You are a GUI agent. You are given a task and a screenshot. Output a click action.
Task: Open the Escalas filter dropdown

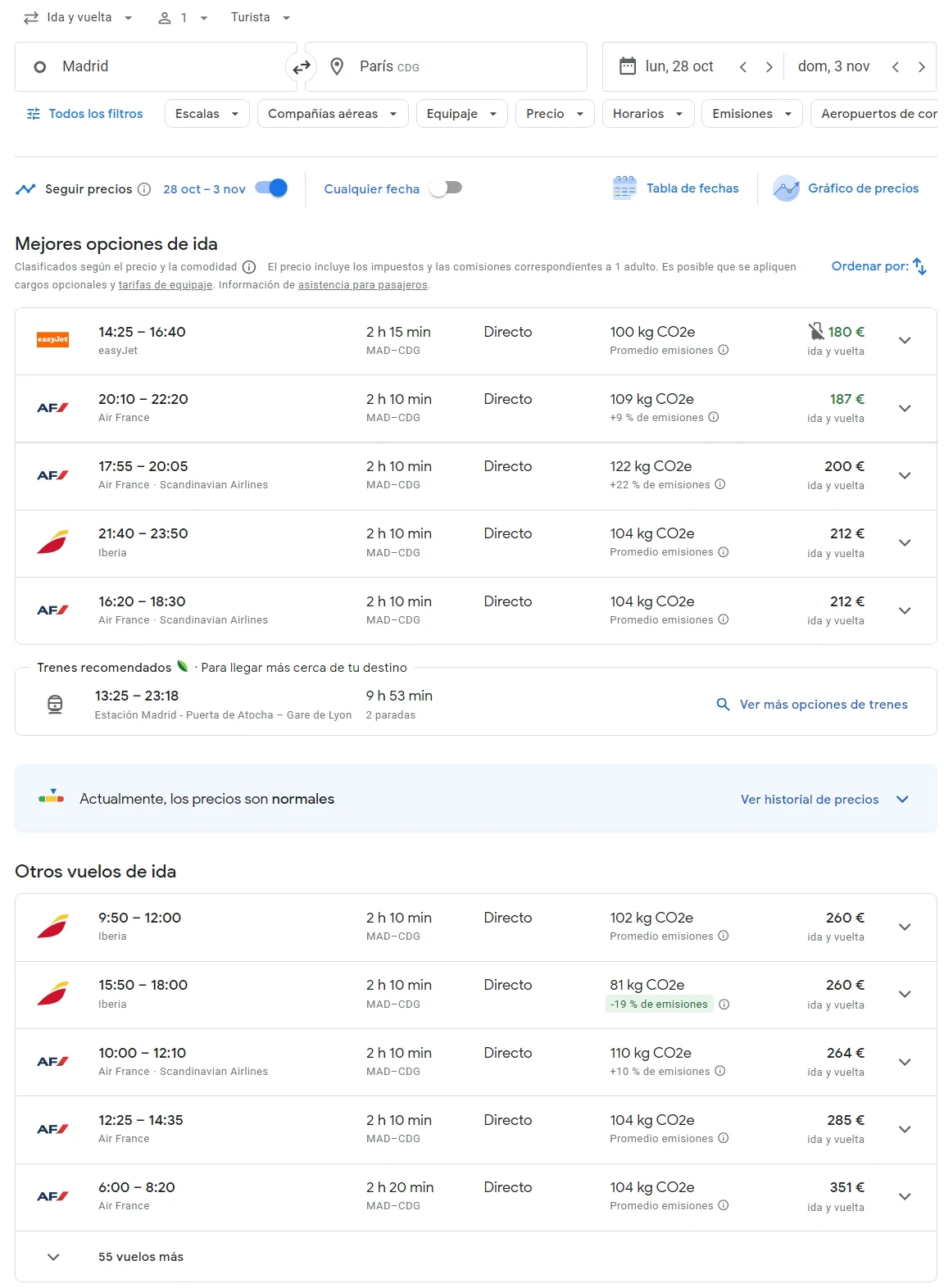click(x=206, y=114)
